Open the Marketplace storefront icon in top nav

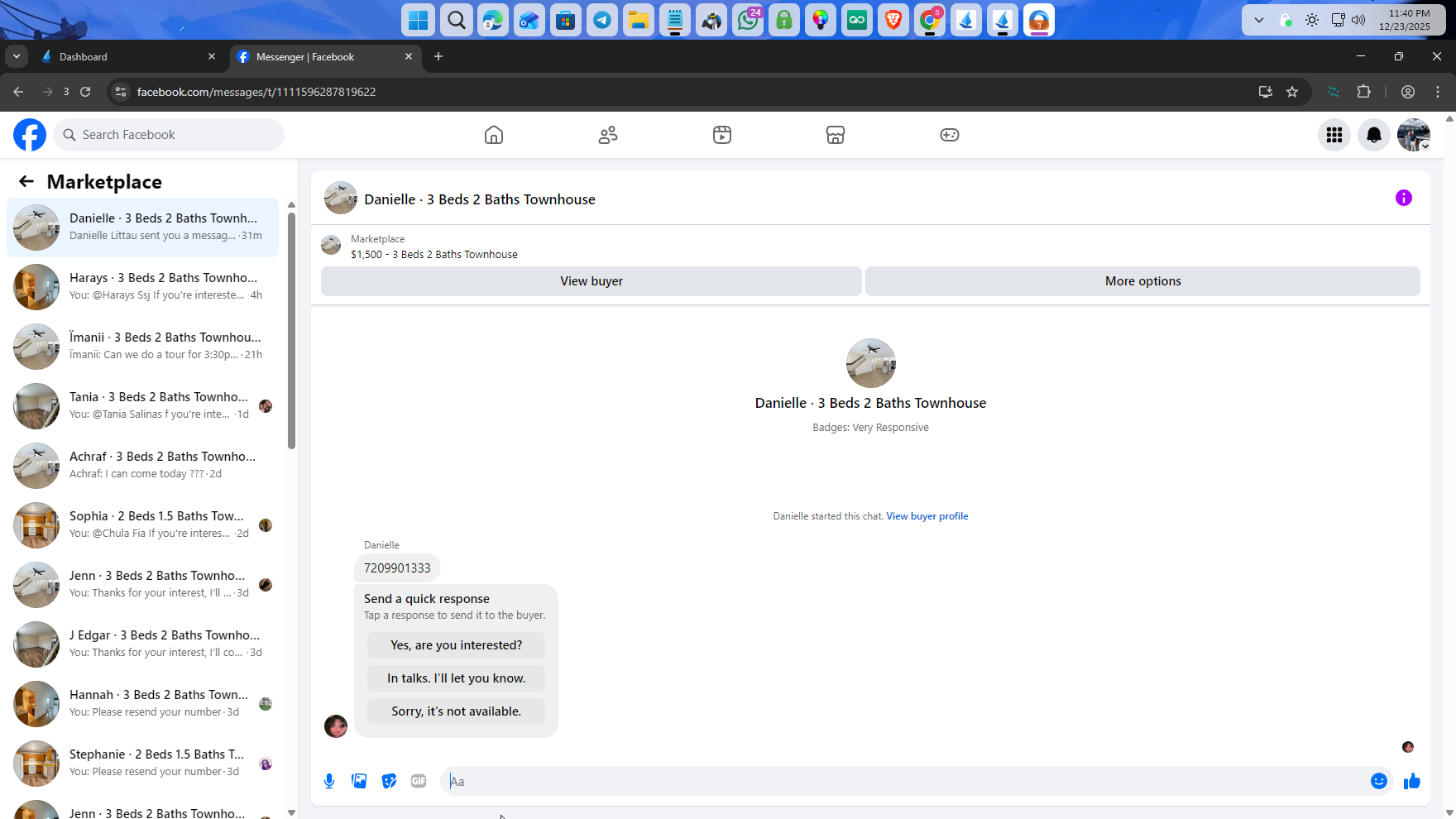point(836,135)
